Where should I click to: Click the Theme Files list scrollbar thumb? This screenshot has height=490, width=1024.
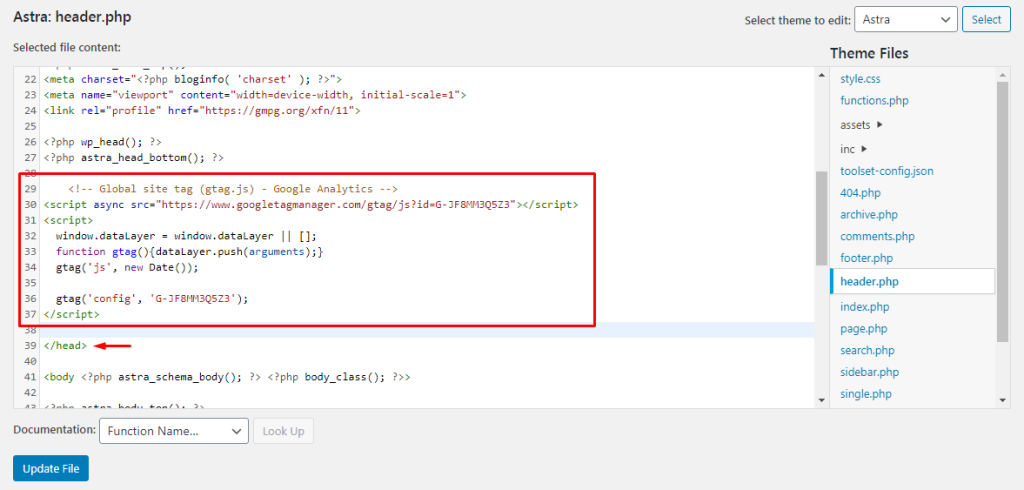pos(1003,212)
